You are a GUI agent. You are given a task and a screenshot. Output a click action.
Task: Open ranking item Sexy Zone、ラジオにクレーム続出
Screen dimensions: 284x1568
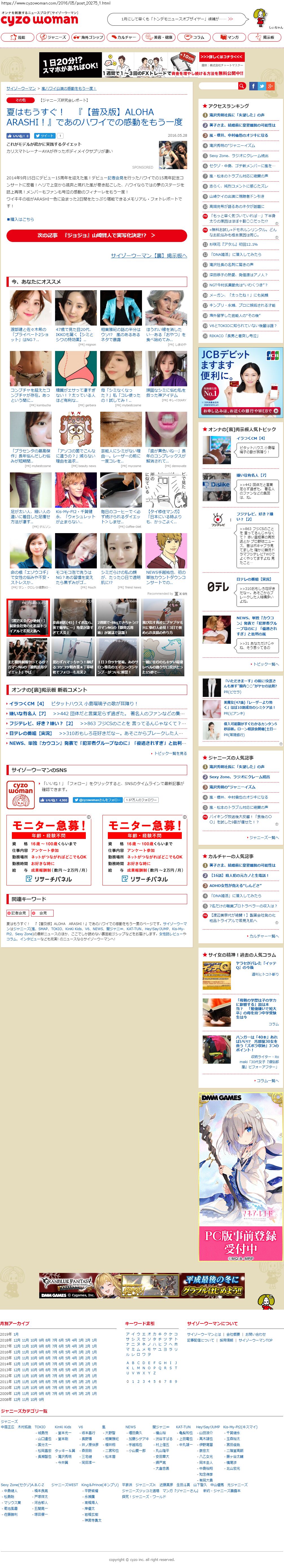239,155
